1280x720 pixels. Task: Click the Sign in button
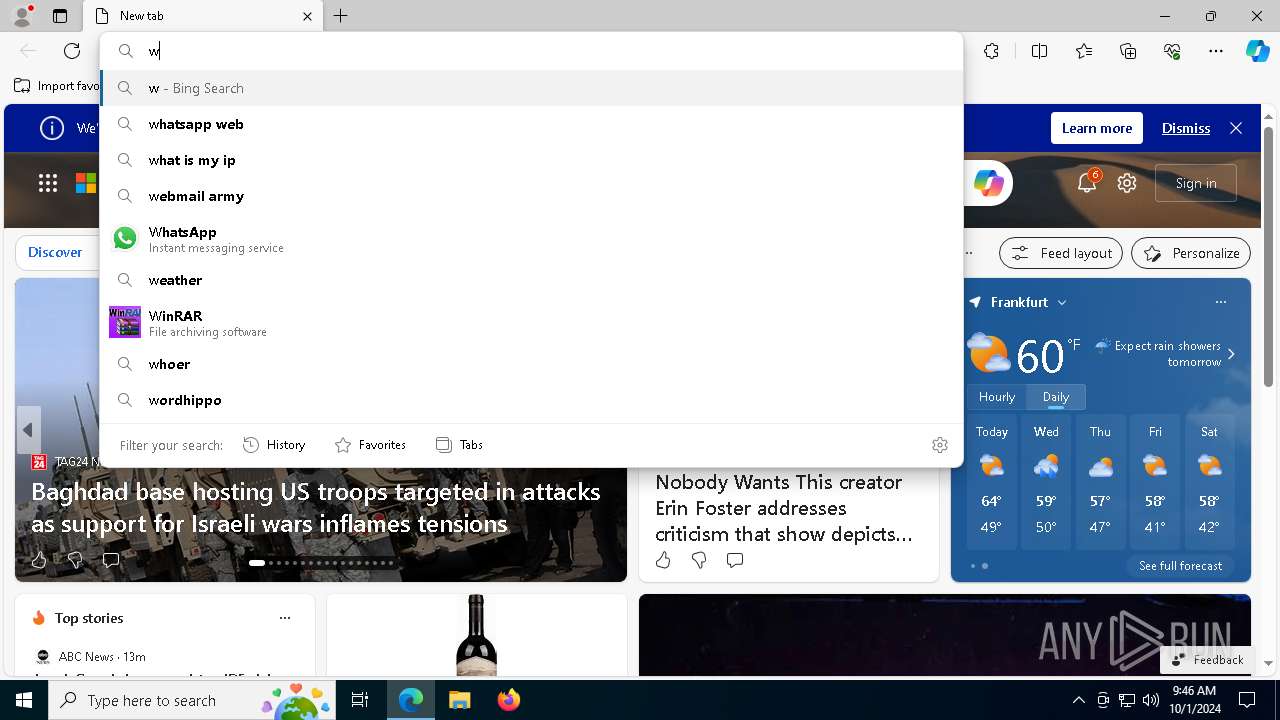pos(1196,183)
